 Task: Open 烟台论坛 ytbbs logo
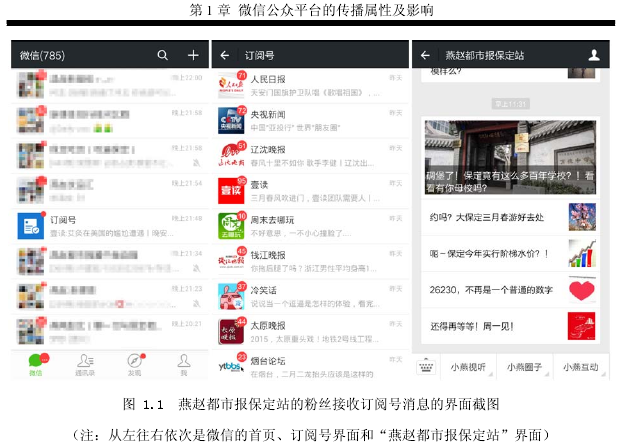[x=231, y=366]
